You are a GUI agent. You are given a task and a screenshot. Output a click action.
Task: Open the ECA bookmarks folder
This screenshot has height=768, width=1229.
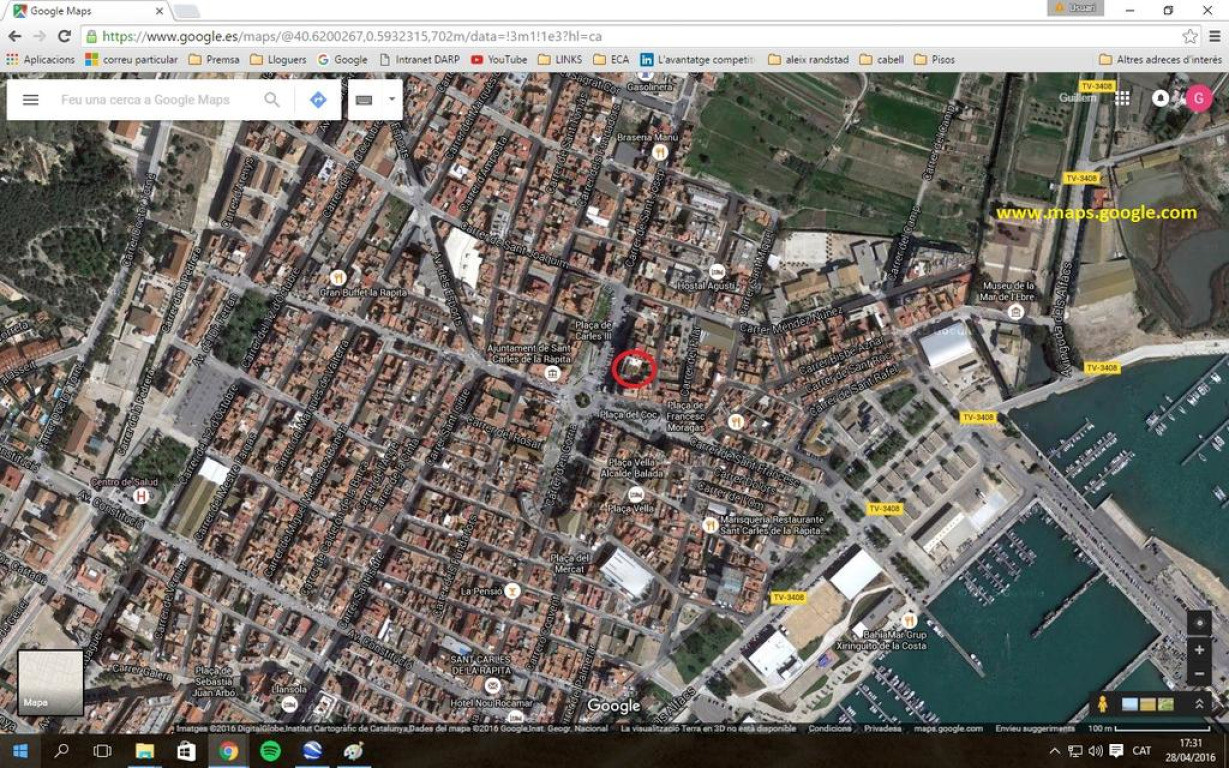[x=611, y=60]
